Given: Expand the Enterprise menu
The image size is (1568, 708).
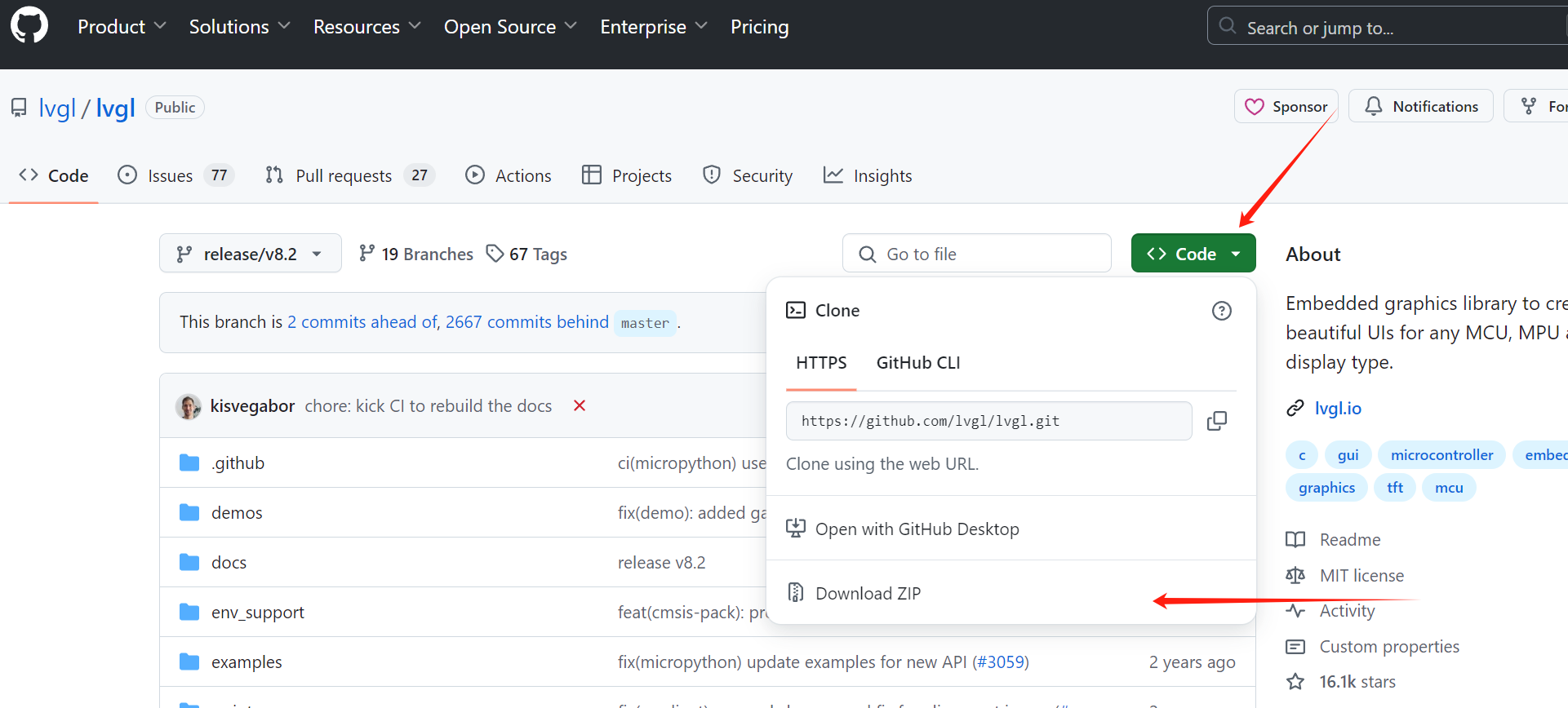Looking at the screenshot, I should 654,27.
